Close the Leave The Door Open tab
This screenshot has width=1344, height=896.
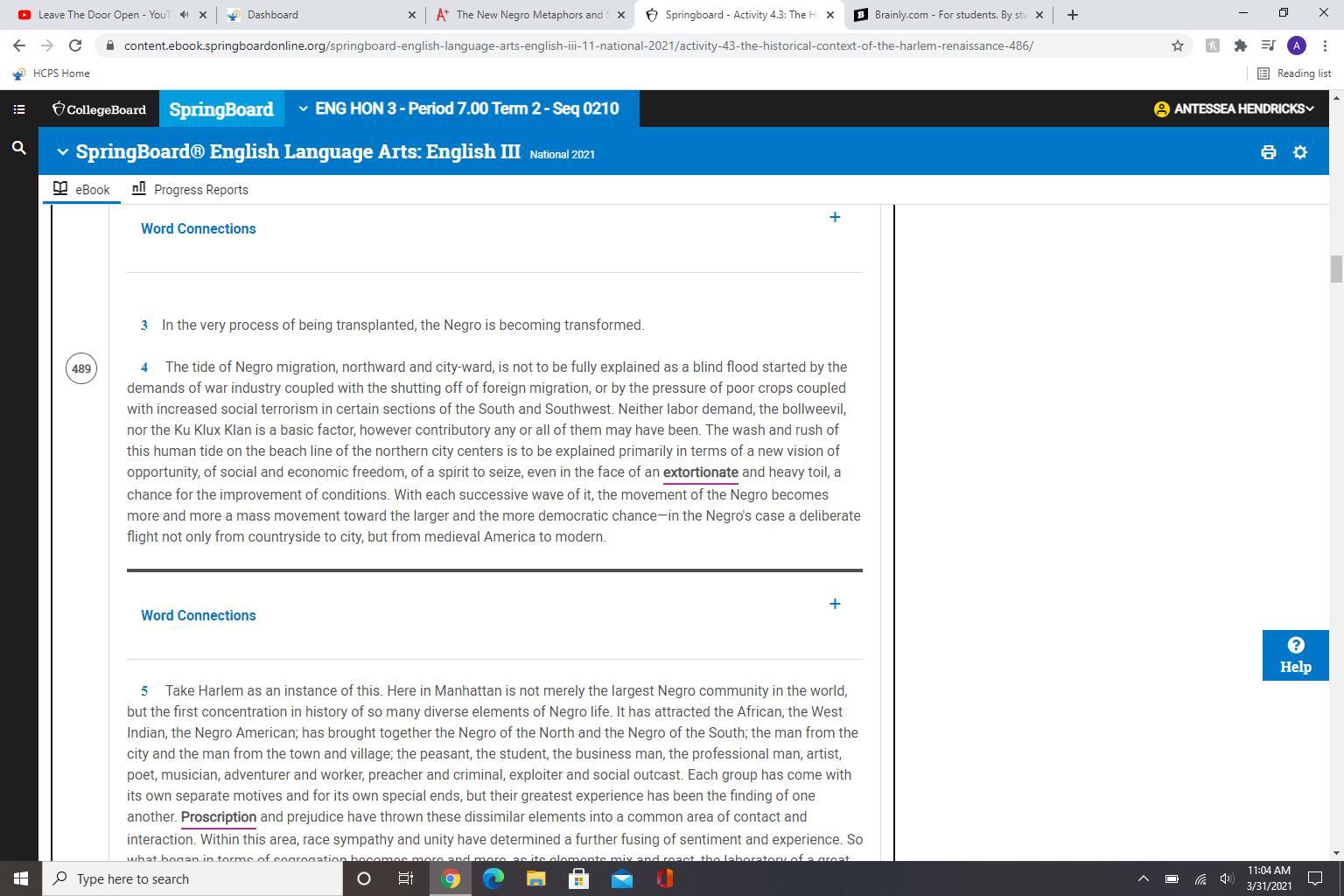pos(203,15)
